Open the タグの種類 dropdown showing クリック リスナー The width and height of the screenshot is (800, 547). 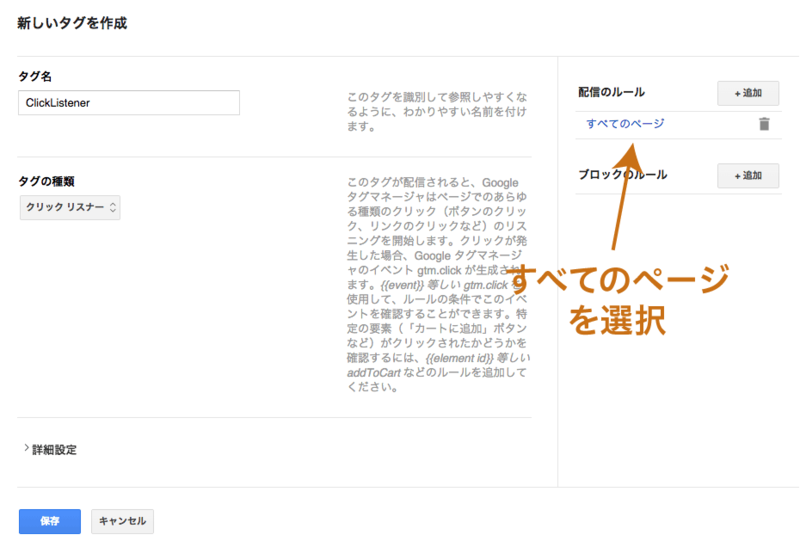pyautogui.click(x=70, y=207)
